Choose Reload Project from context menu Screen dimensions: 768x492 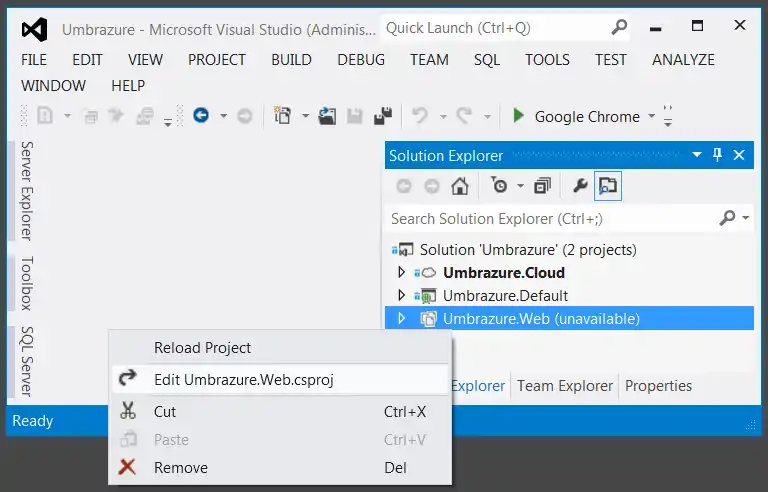tap(280, 347)
